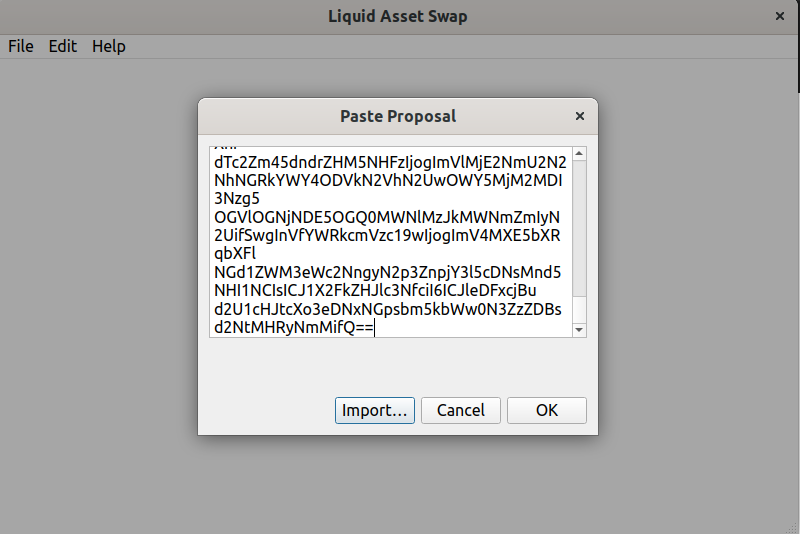The width and height of the screenshot is (800, 534).
Task: Click the "Paste Proposal" dialog title bar
Action: pyautogui.click(x=398, y=116)
